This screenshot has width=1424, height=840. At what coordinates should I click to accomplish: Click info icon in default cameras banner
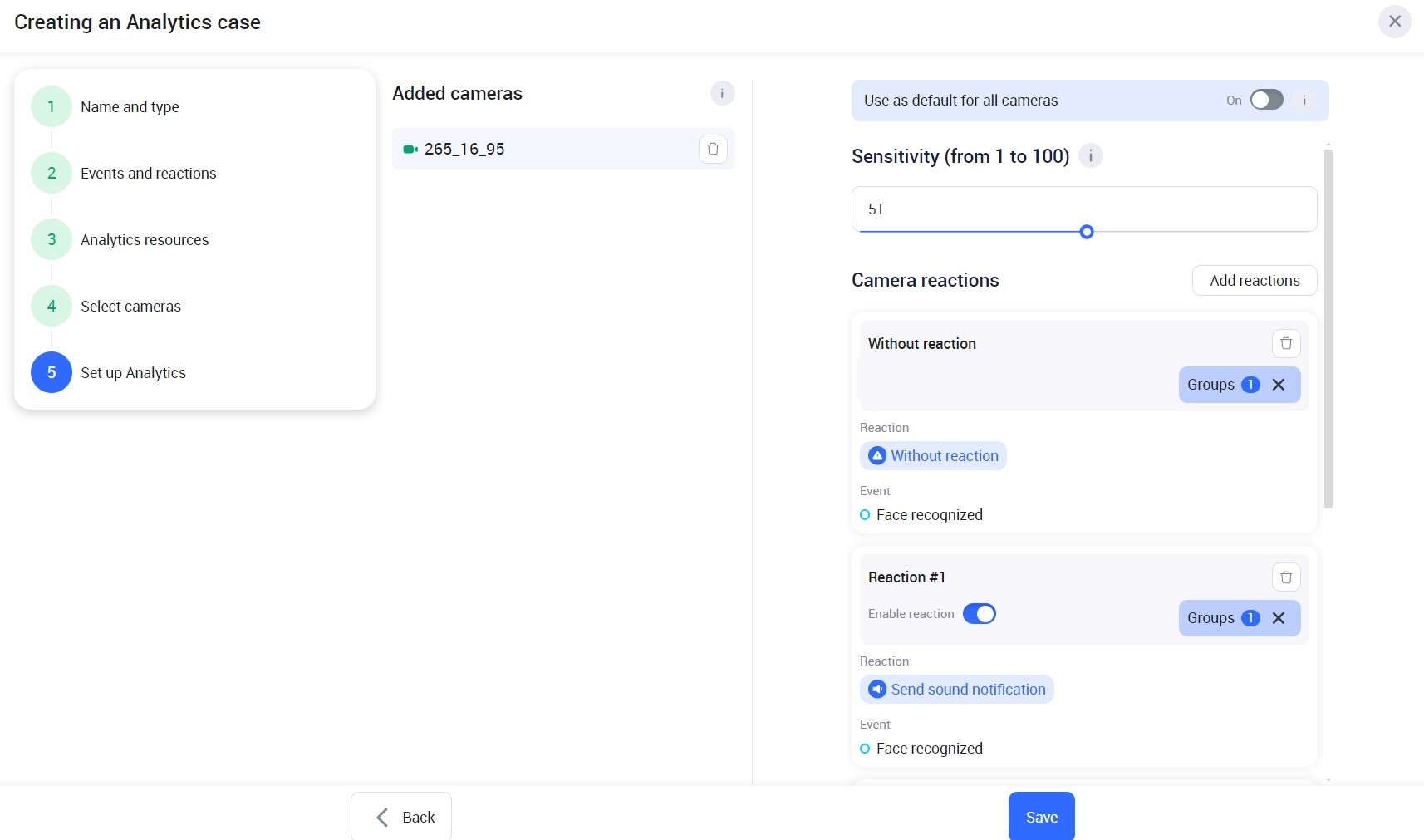tap(1304, 101)
